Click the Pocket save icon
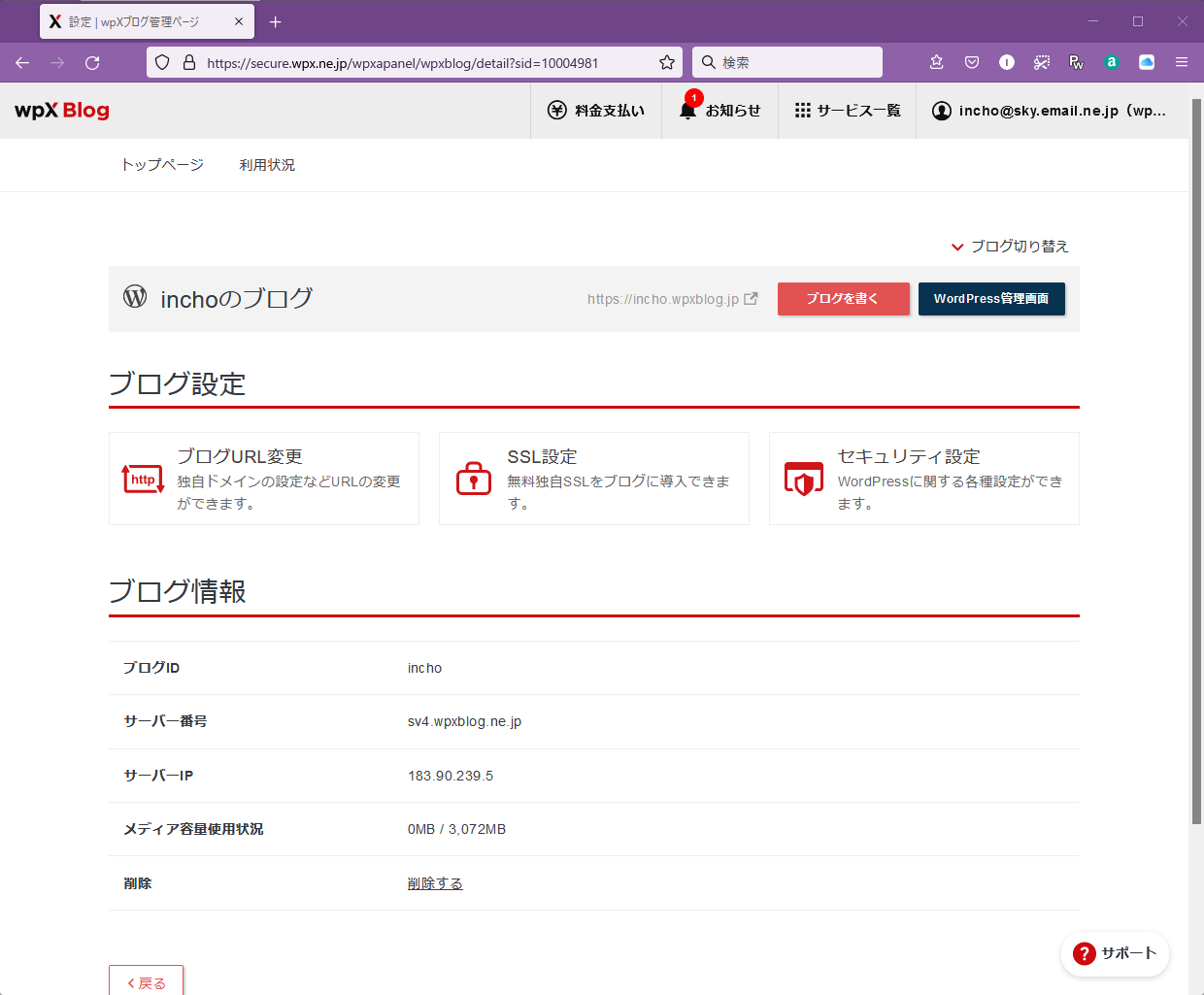 (972, 62)
